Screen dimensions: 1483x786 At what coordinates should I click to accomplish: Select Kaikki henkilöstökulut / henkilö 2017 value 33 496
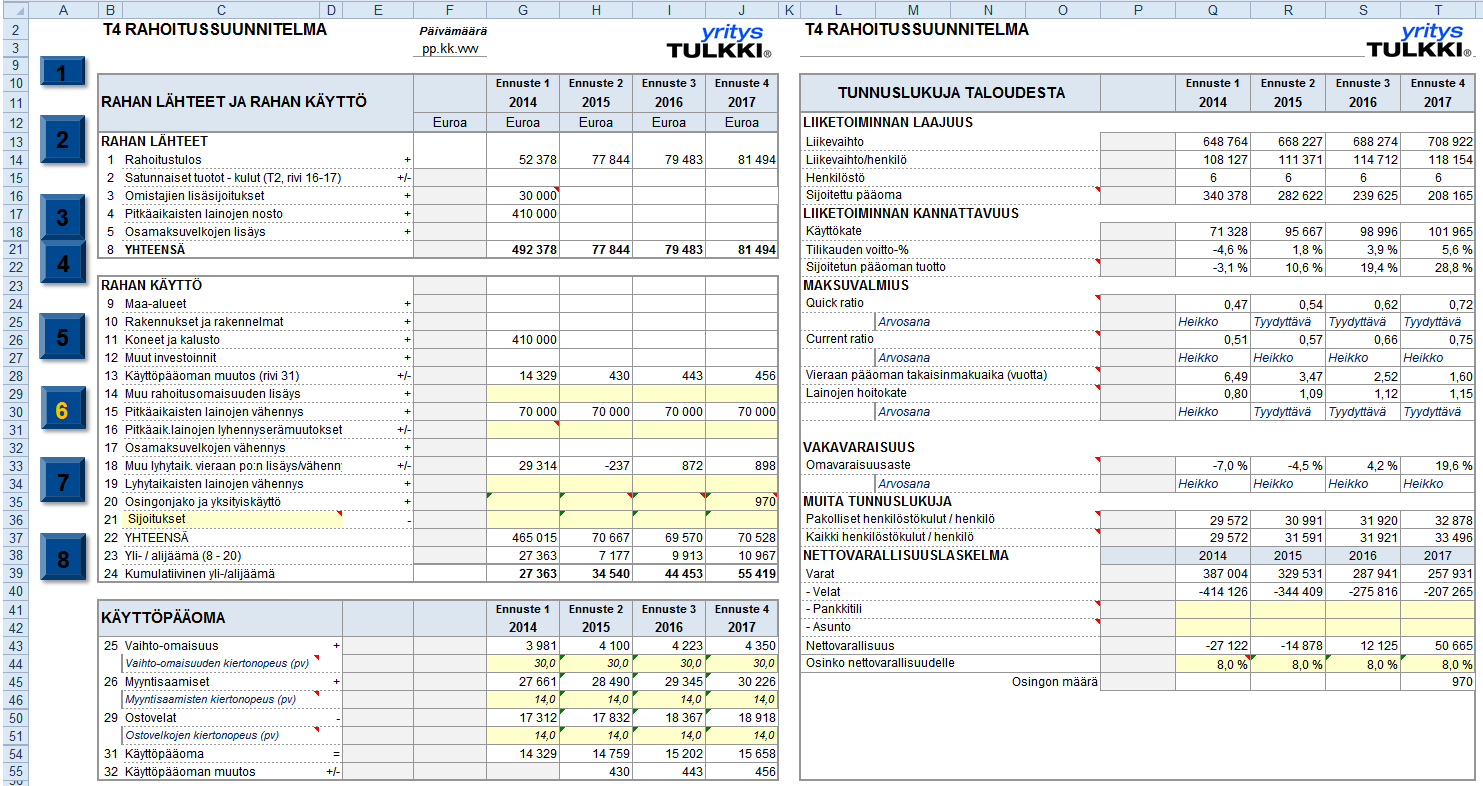(x=1438, y=537)
